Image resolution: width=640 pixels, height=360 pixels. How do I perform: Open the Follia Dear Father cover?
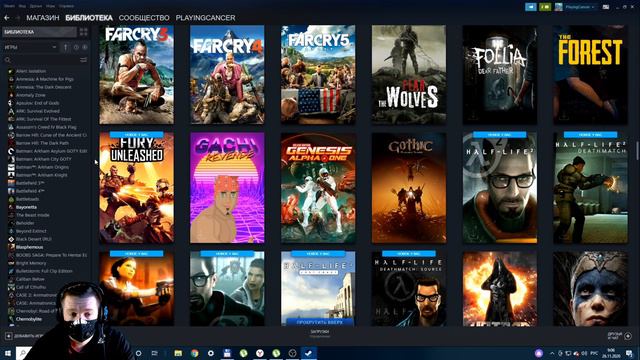tap(500, 75)
